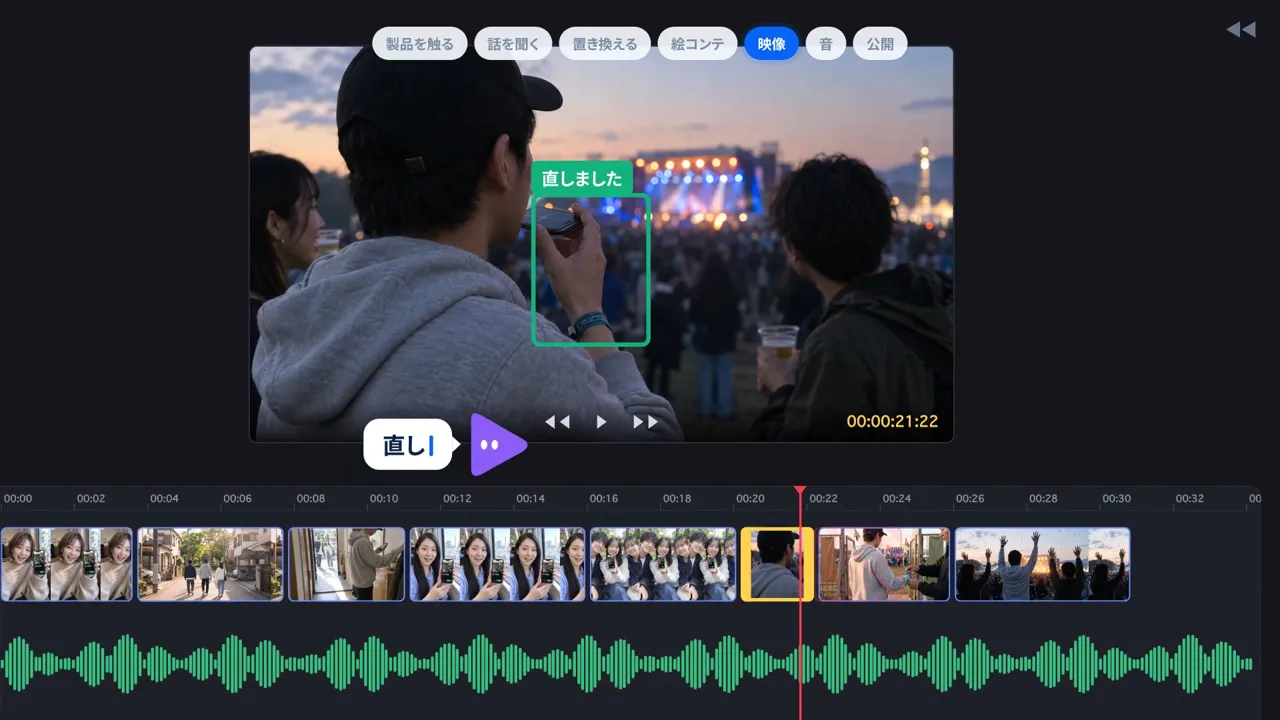This screenshot has width=1280, height=720.
Task: Click the green audio waveform track
Action: 626,664
